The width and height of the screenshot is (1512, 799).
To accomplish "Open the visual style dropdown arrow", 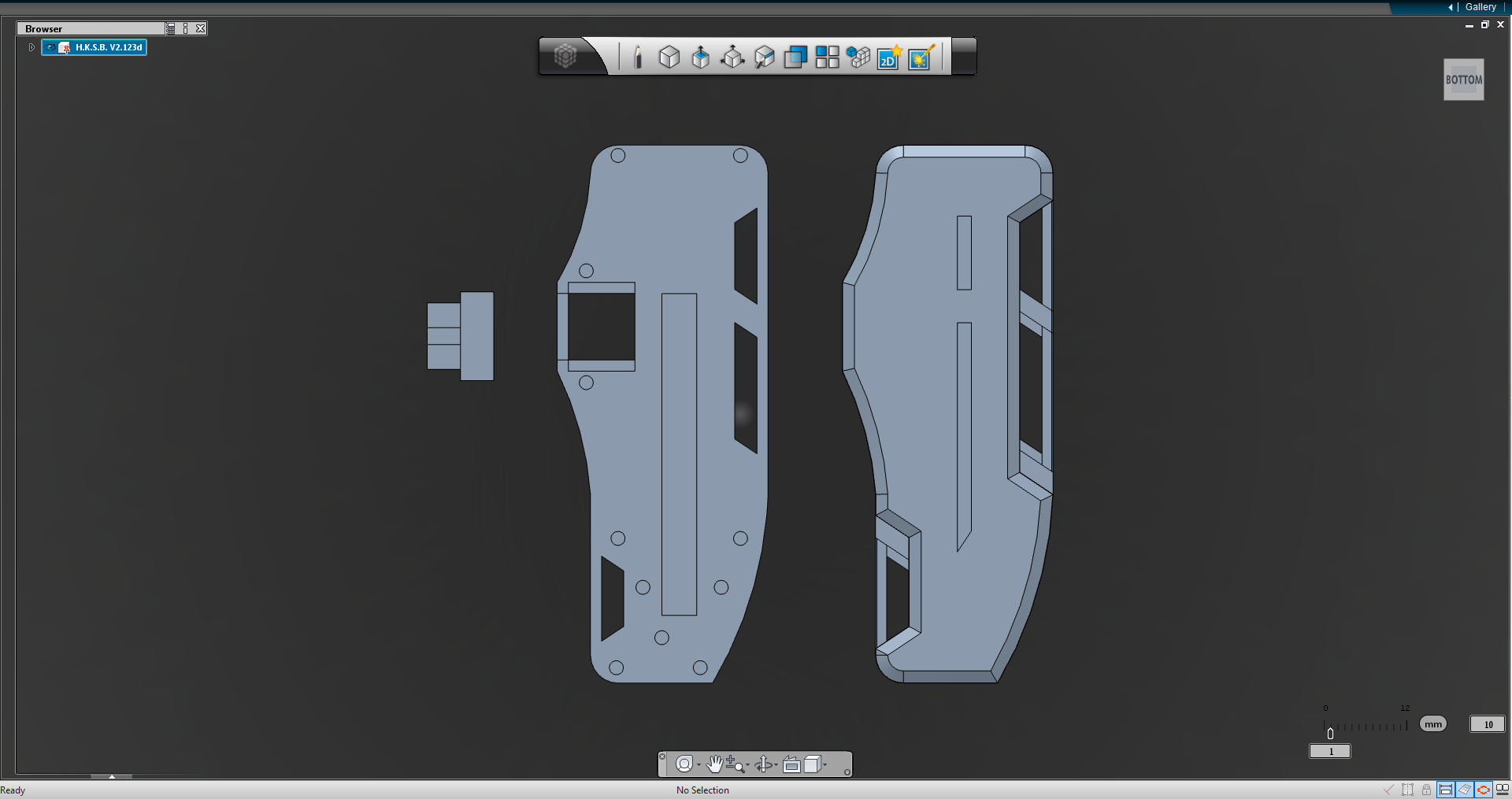I will pos(825,765).
